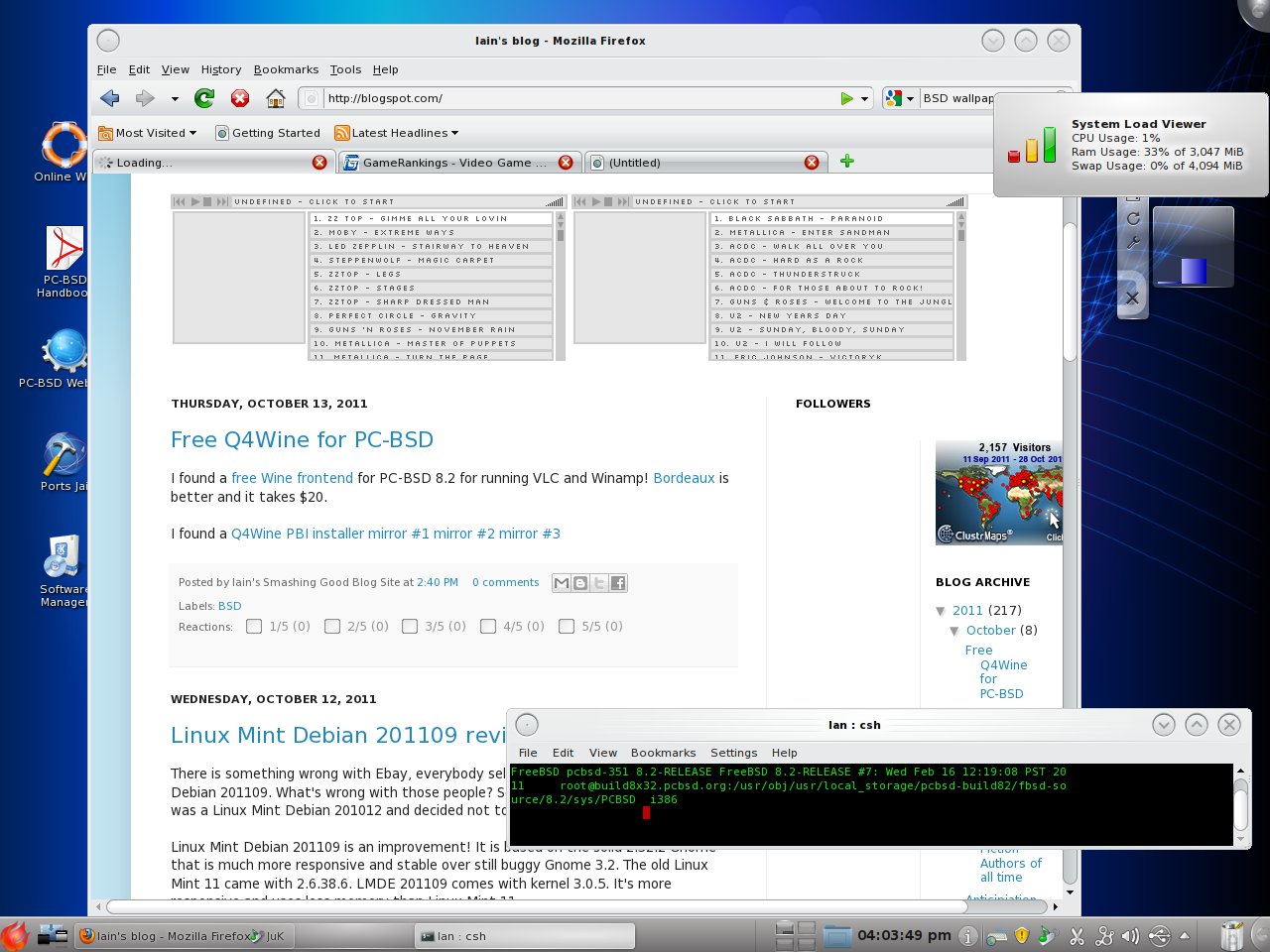The image size is (1270, 952).
Task: Open the Settings menu in csh terminal
Action: [733, 753]
